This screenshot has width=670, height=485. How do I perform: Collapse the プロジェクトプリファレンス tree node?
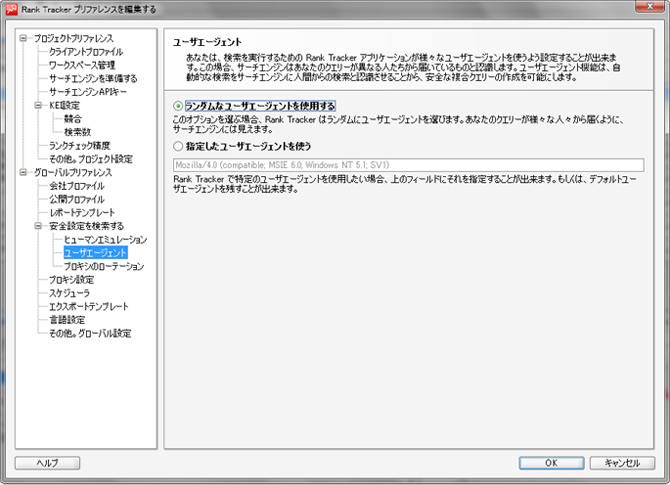click(24, 38)
